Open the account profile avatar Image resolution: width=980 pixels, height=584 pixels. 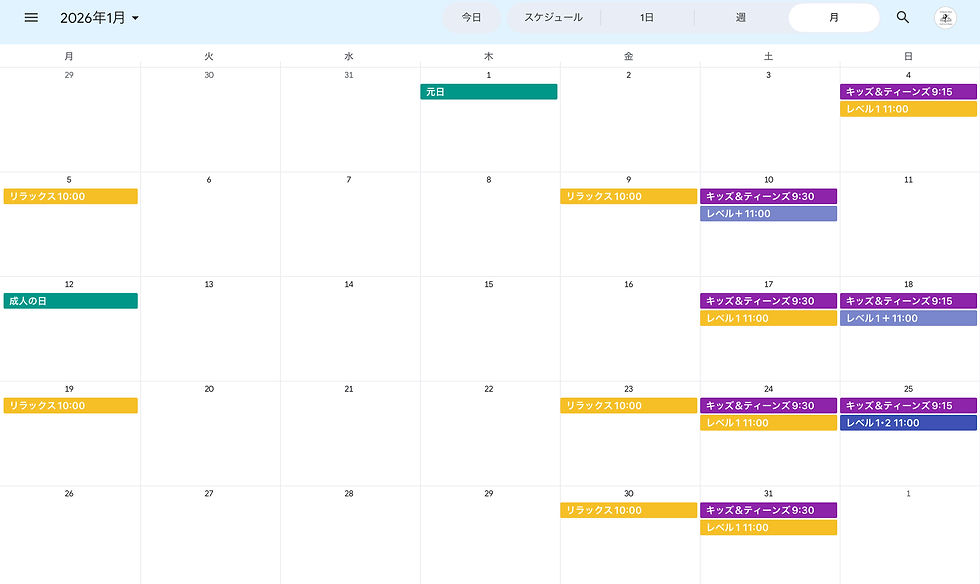(x=945, y=18)
